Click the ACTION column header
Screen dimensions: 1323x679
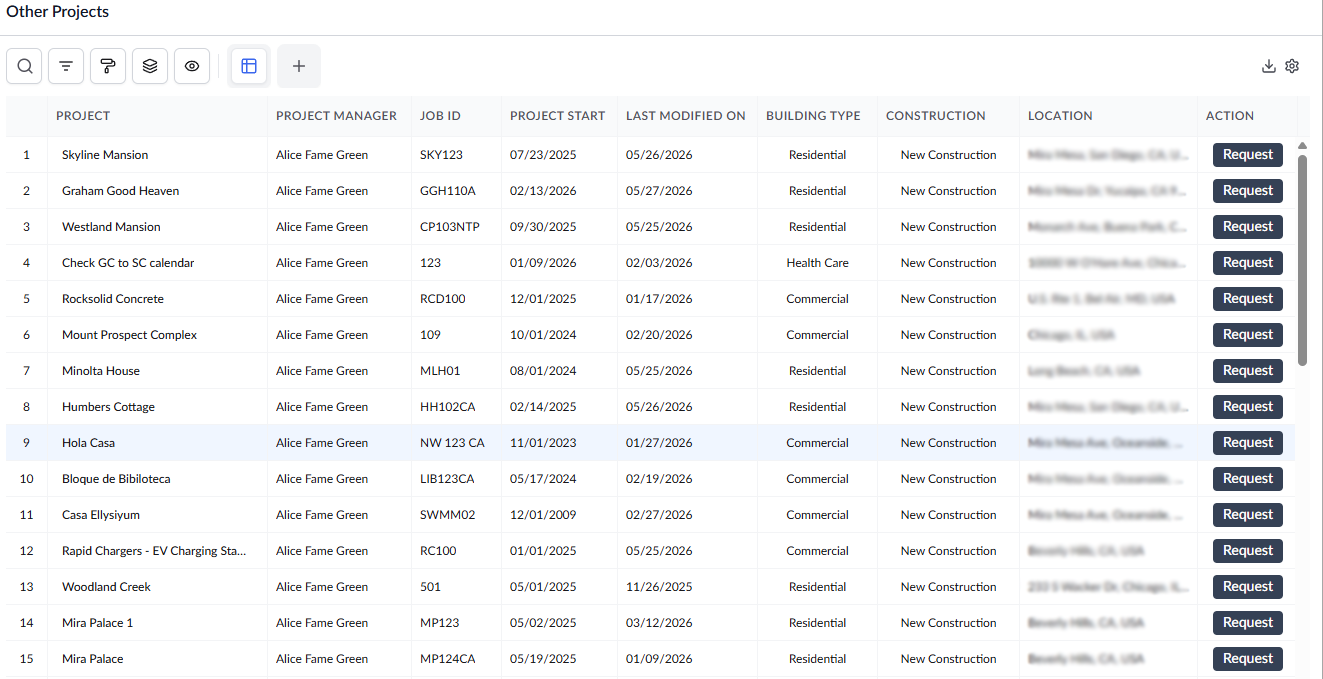[x=1230, y=116]
